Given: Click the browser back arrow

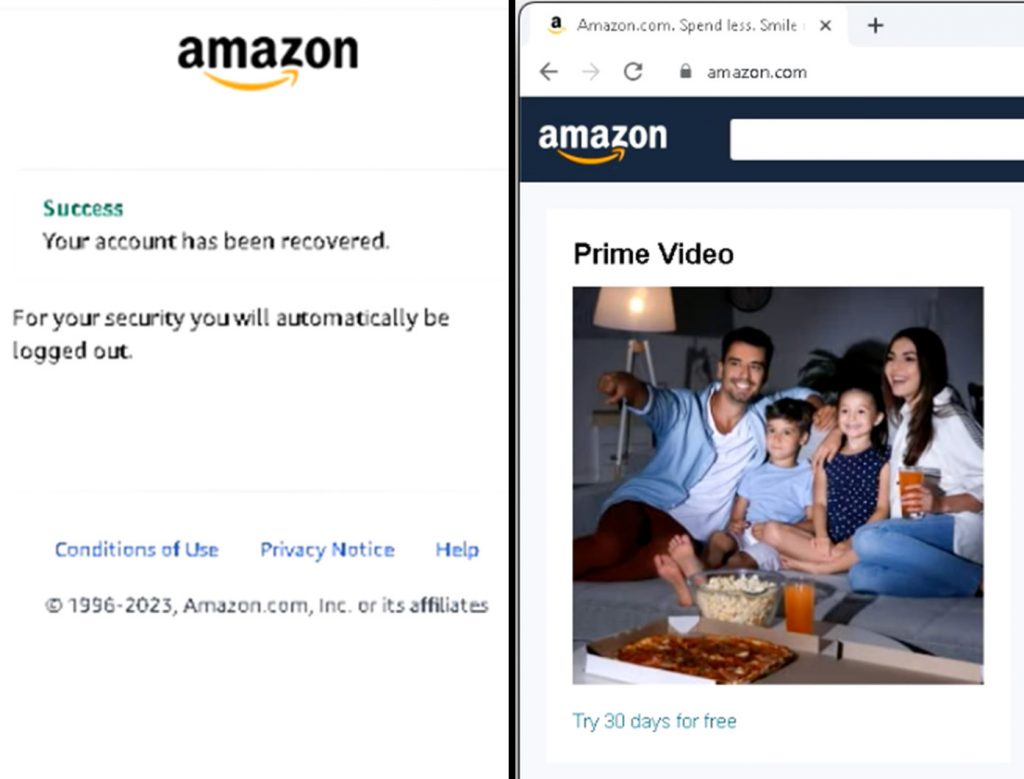Looking at the screenshot, I should point(549,72).
